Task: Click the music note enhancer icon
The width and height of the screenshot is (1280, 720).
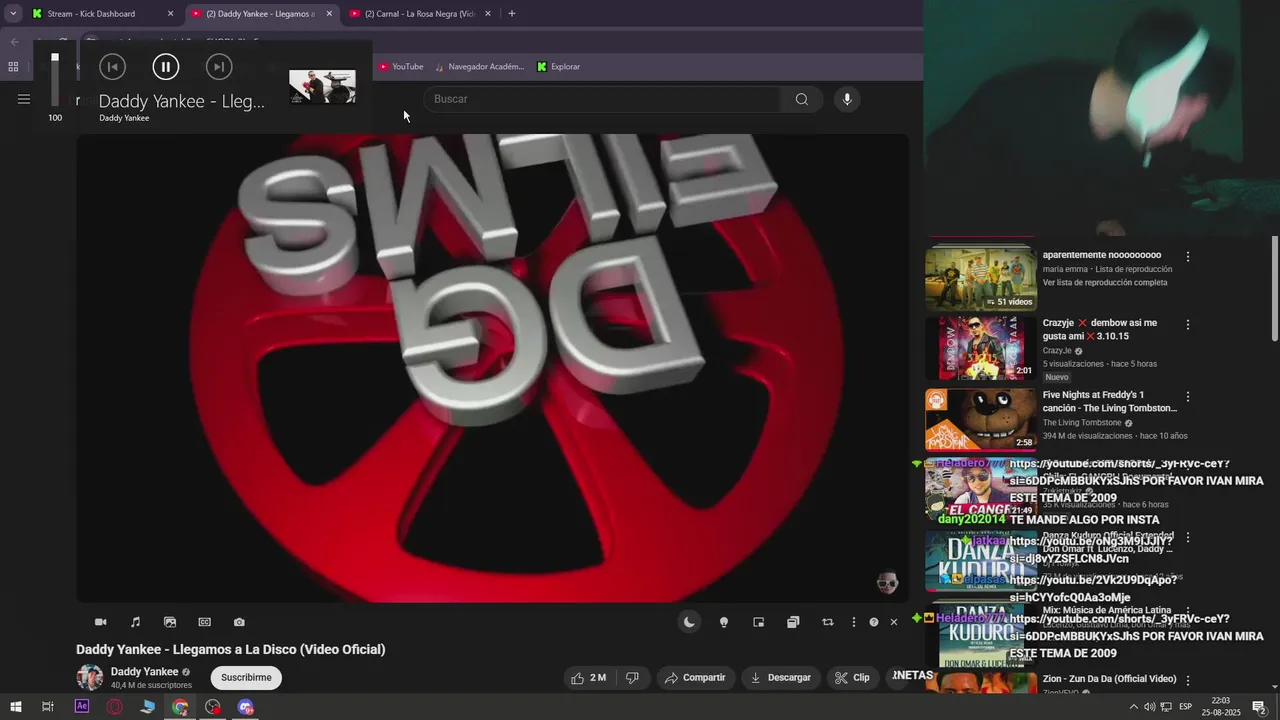Action: [x=136, y=622]
